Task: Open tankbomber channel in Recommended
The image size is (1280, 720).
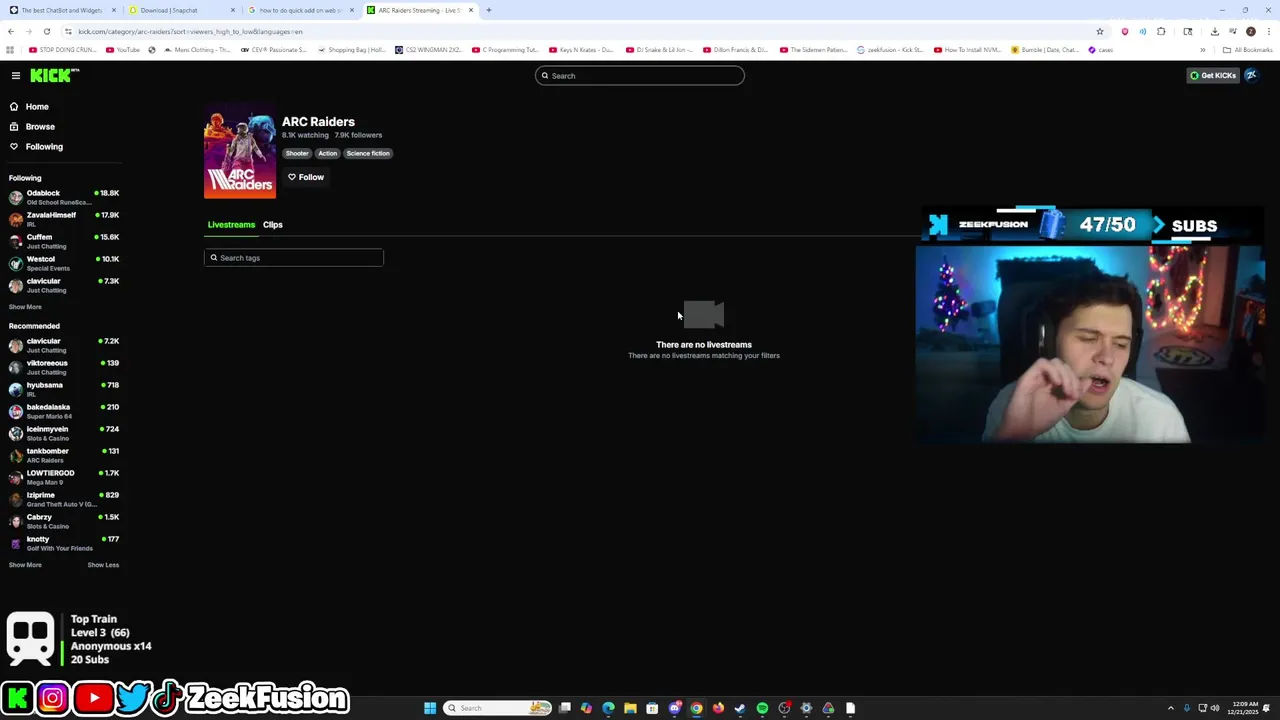Action: [x=64, y=455]
